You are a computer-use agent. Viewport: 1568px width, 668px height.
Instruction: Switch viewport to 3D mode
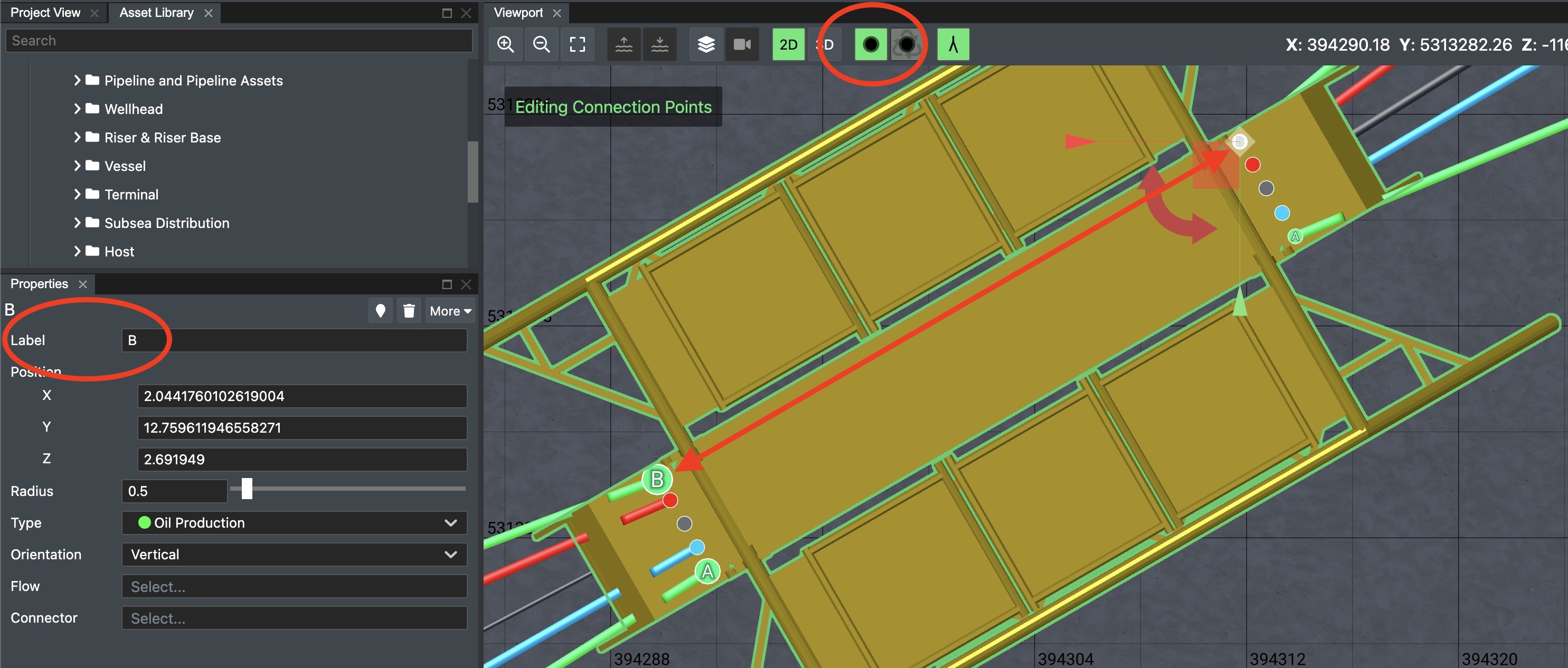coord(825,44)
